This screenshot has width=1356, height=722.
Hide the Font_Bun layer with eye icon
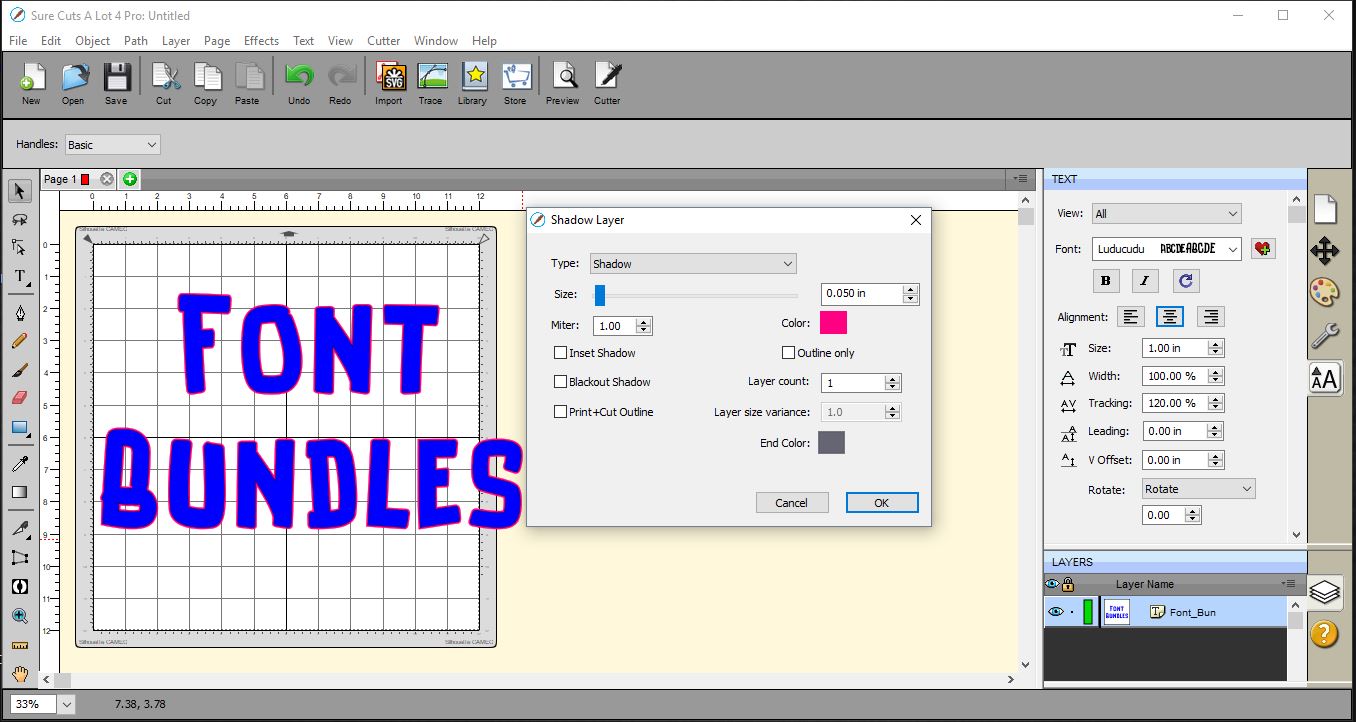(x=1054, y=612)
